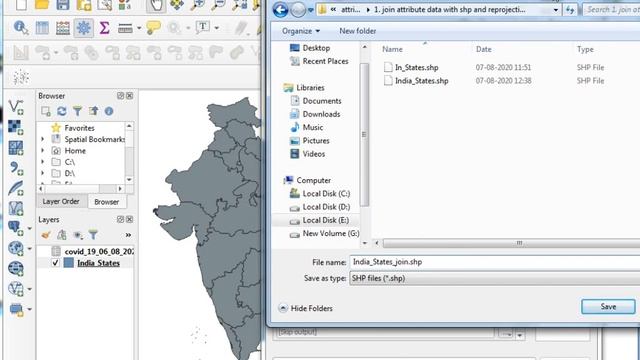Click the File name input field
This screenshot has height=360, width=640.
tap(495, 262)
